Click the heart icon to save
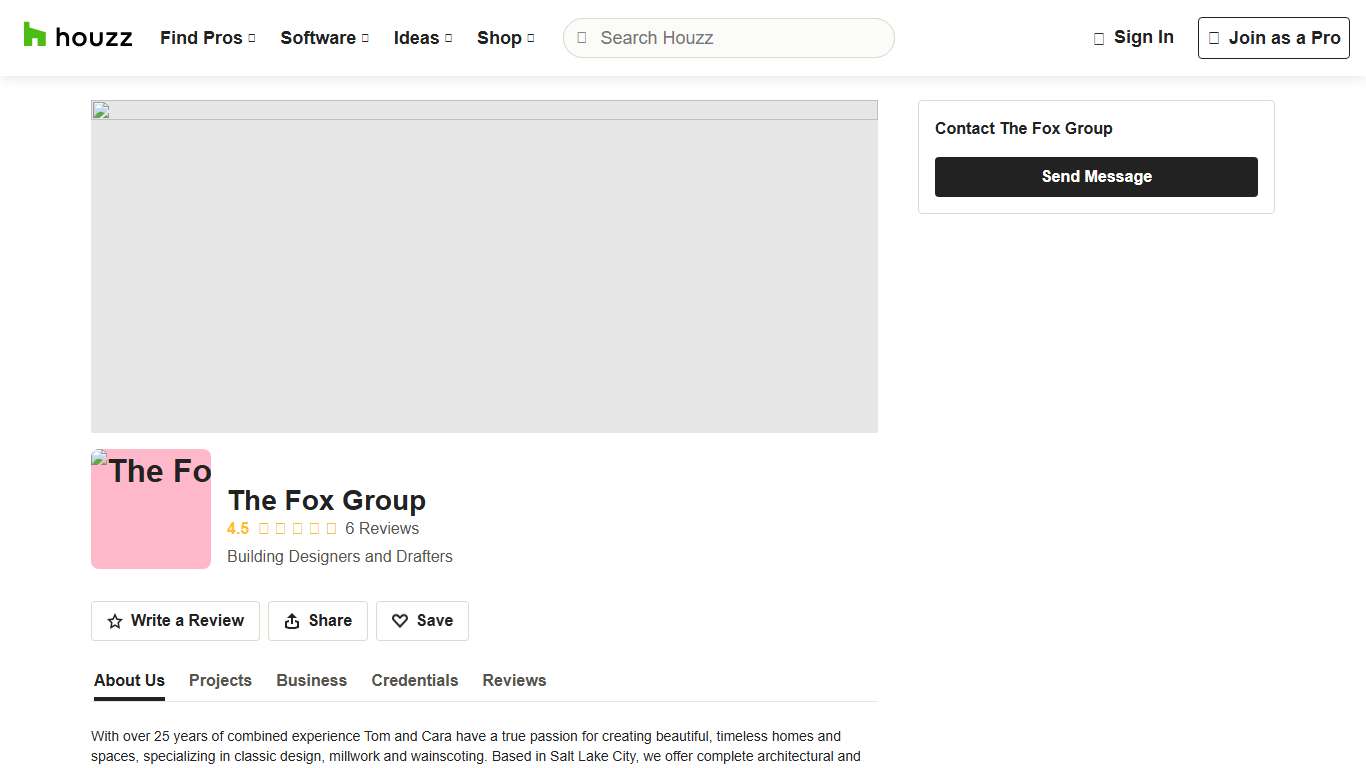 [x=400, y=621]
